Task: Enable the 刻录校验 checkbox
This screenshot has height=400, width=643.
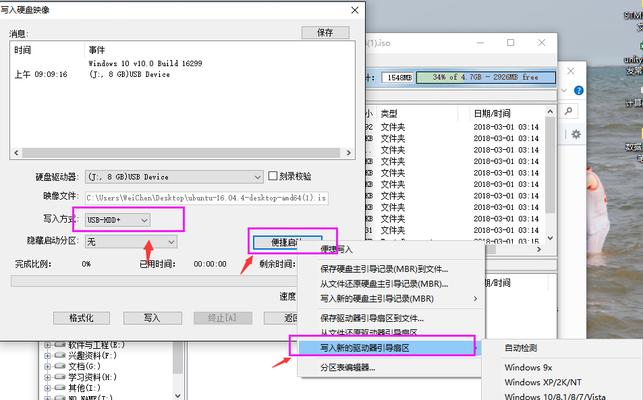Action: (273, 176)
